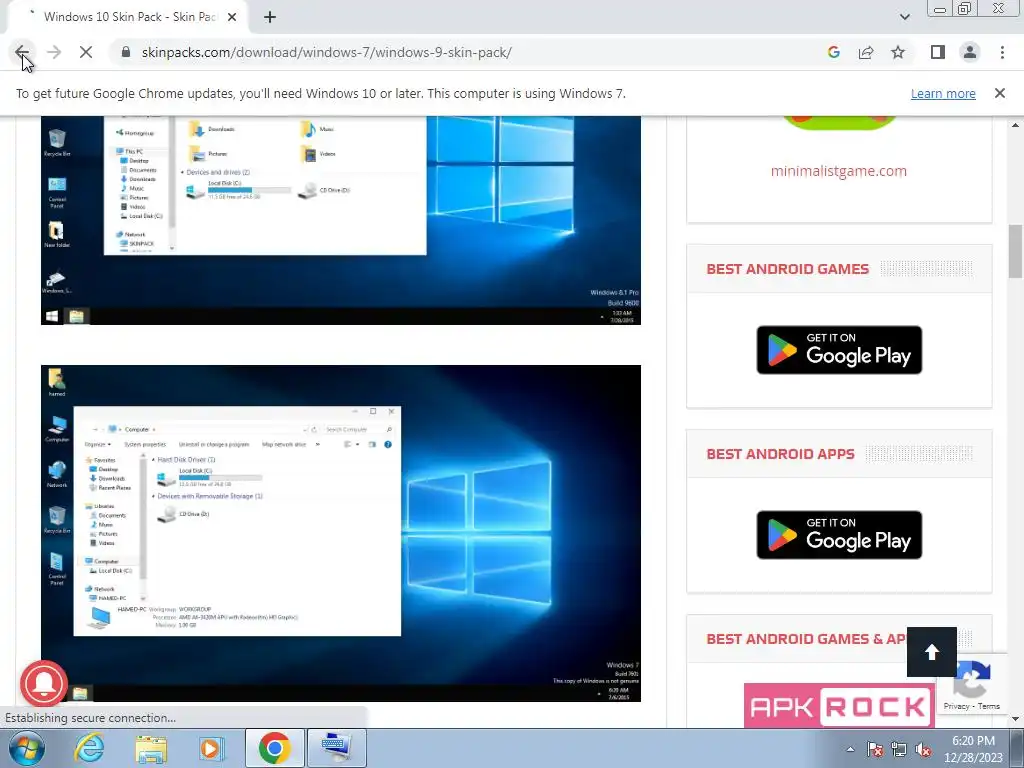
Task: Open second Windows 7 skin screenshot
Action: 341,534
